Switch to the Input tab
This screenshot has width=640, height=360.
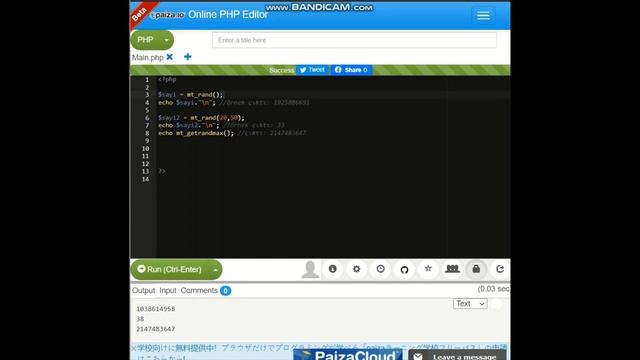(x=168, y=291)
